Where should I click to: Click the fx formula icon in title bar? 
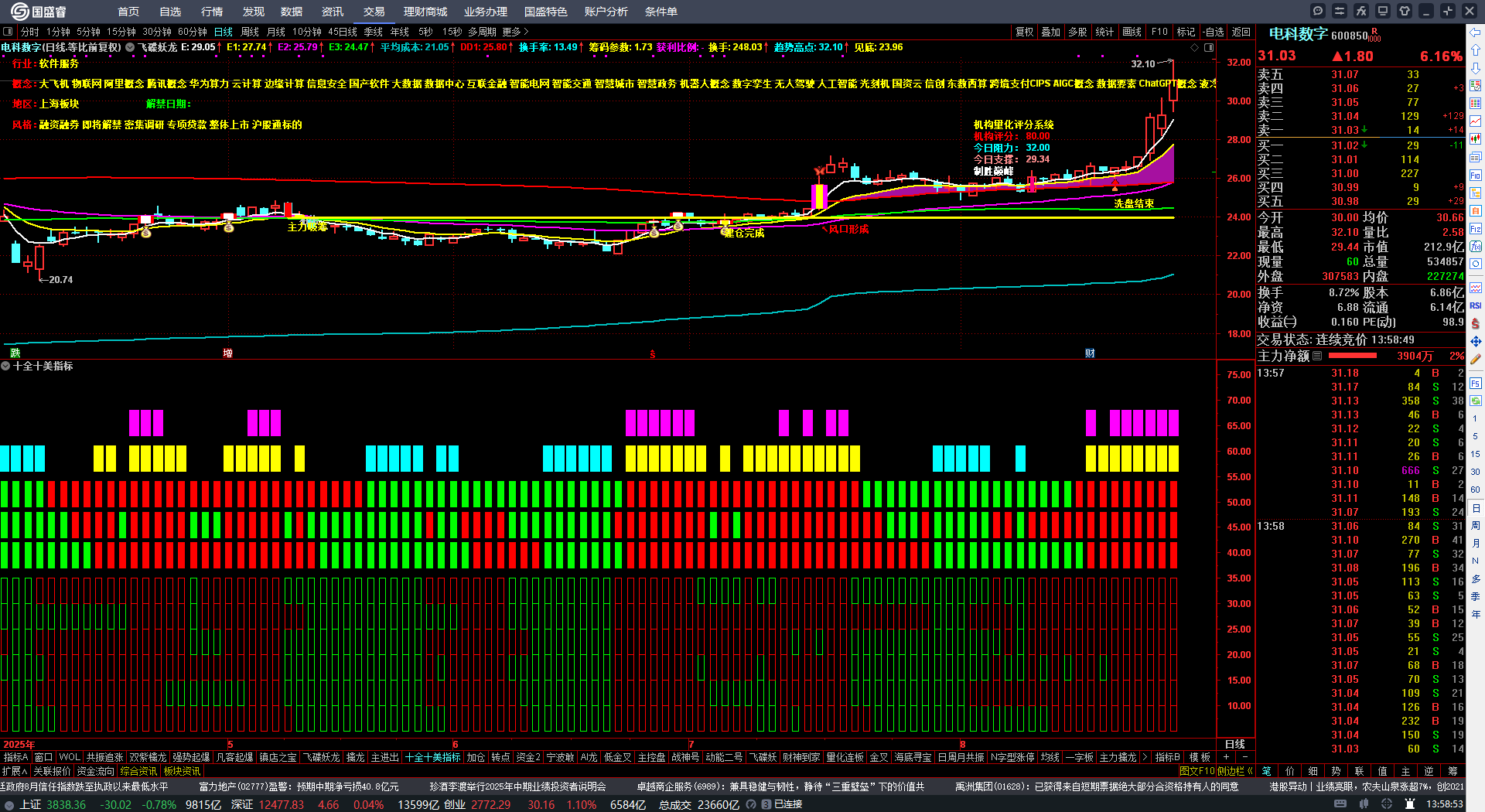(1361, 11)
